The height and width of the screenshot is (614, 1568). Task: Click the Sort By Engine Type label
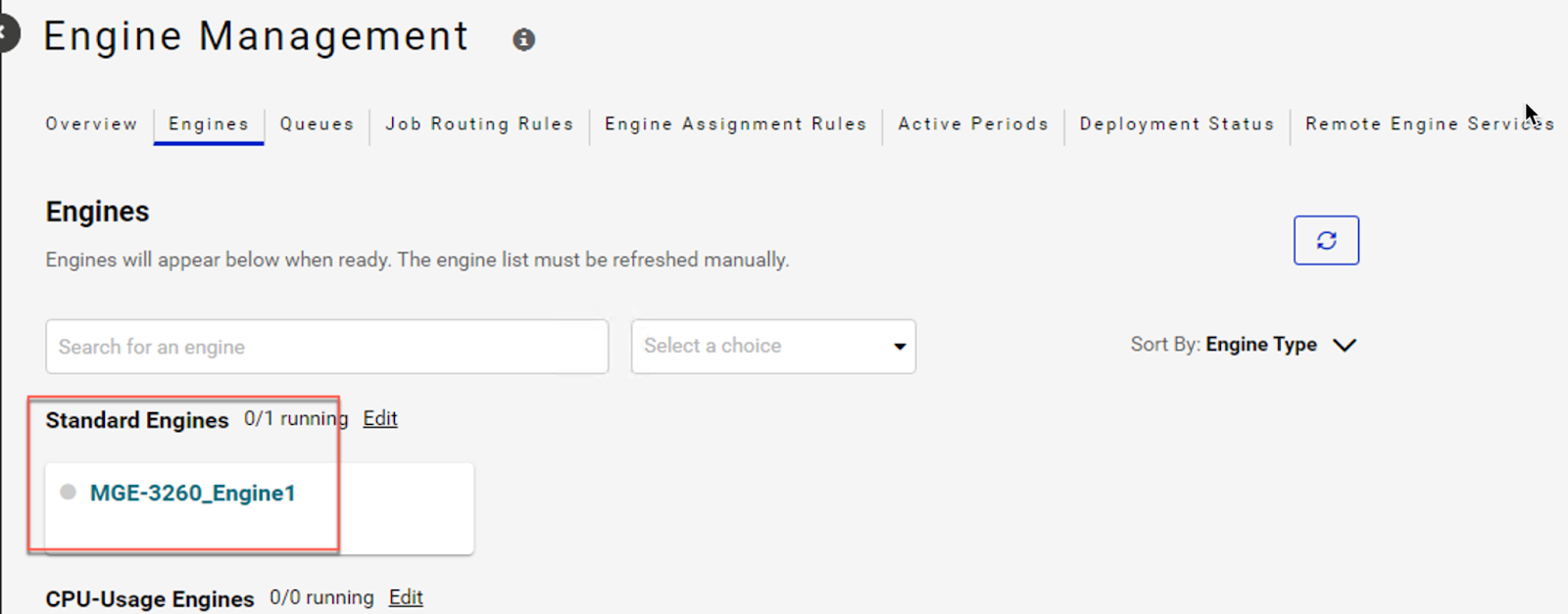(1260, 345)
